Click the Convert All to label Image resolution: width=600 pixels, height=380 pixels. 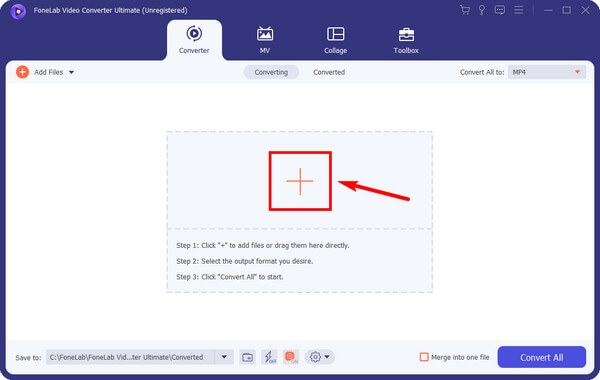click(482, 72)
